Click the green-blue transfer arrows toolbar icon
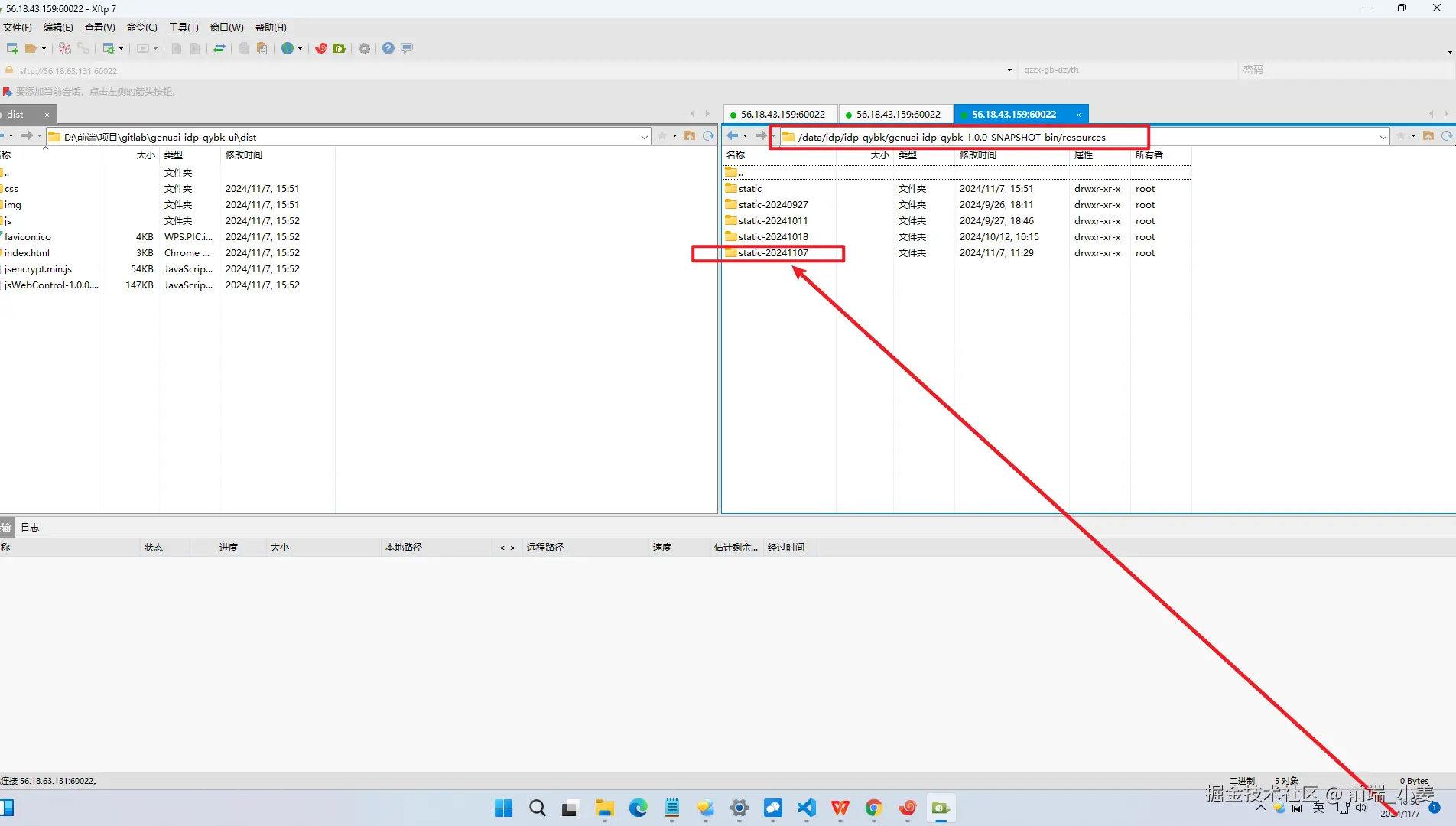This screenshot has height=826, width=1456. pos(219,48)
